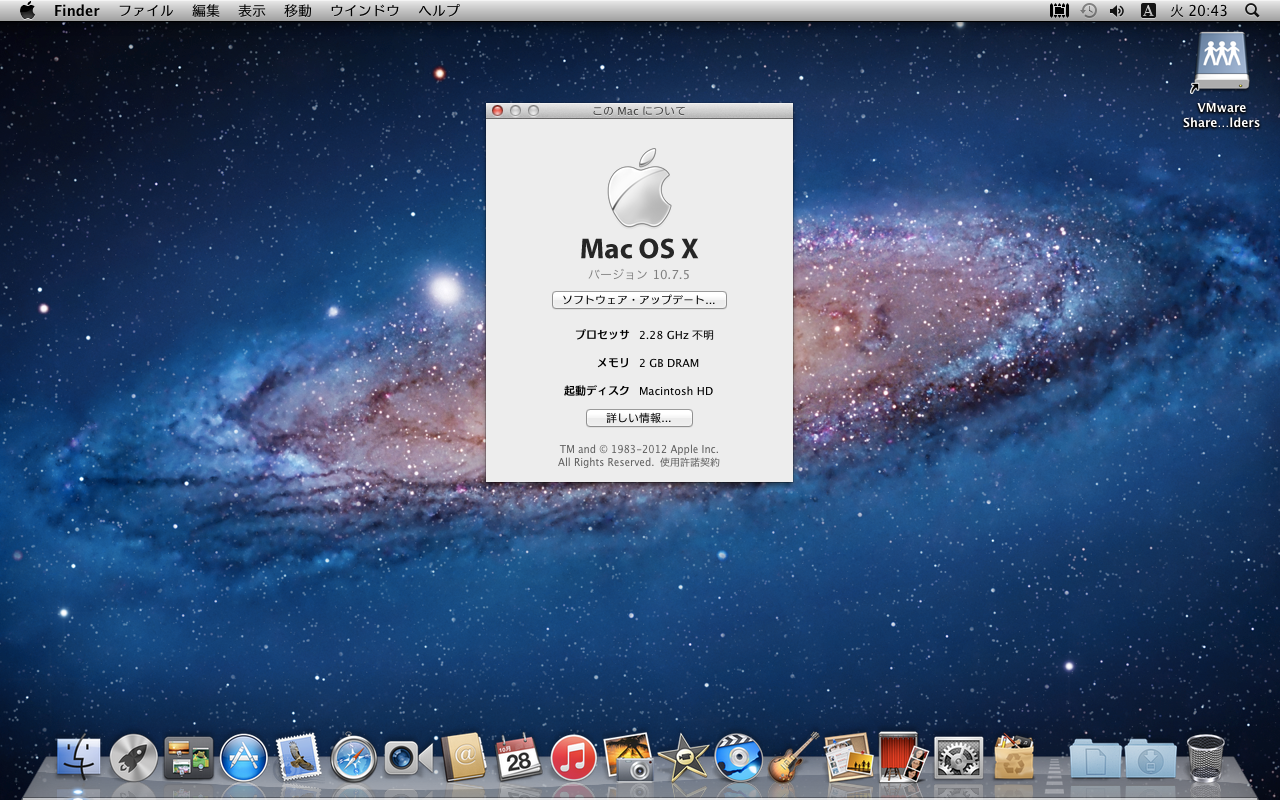Image resolution: width=1280 pixels, height=800 pixels.
Task: Open the iWeb photo-page Dock icon
Action: [x=848, y=757]
